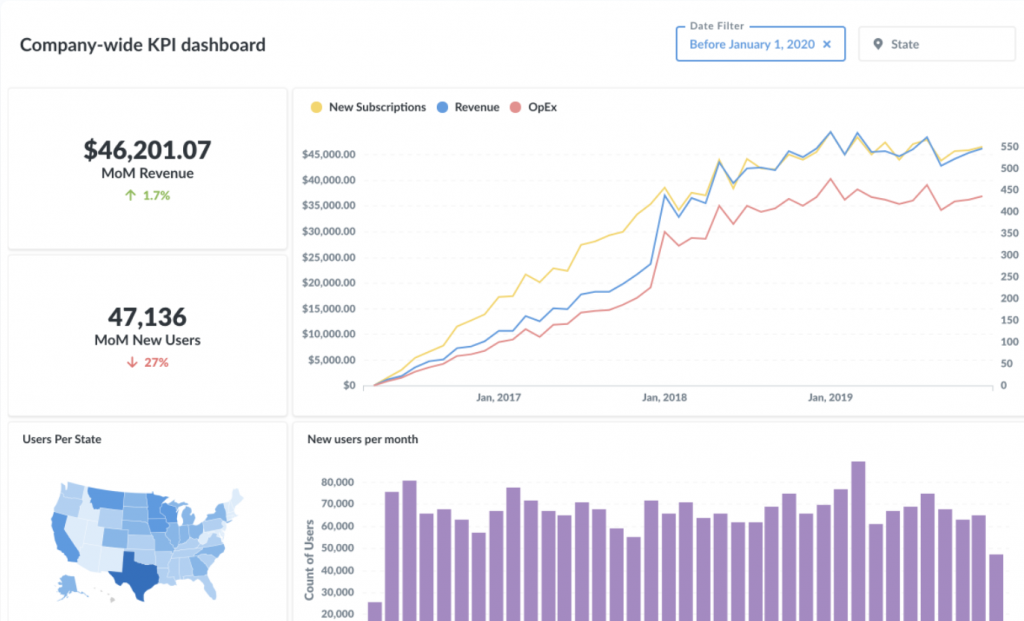Screen dimensions: 1024x621
Task: Click the 'Count of Users' axis title
Action: pos(310,560)
